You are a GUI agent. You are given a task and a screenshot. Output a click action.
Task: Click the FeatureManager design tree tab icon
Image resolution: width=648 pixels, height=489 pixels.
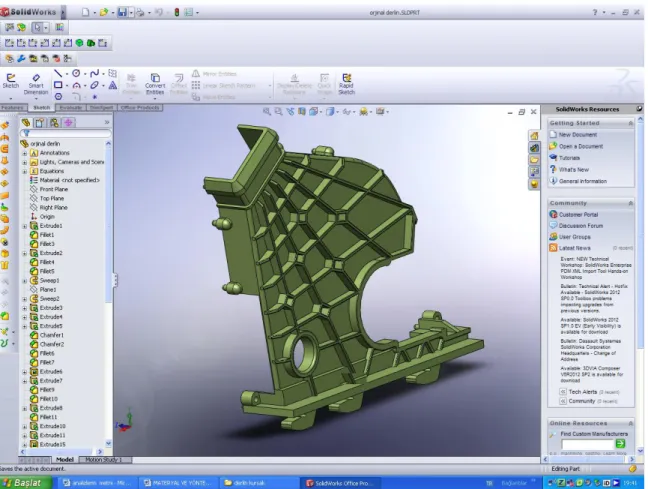point(26,122)
